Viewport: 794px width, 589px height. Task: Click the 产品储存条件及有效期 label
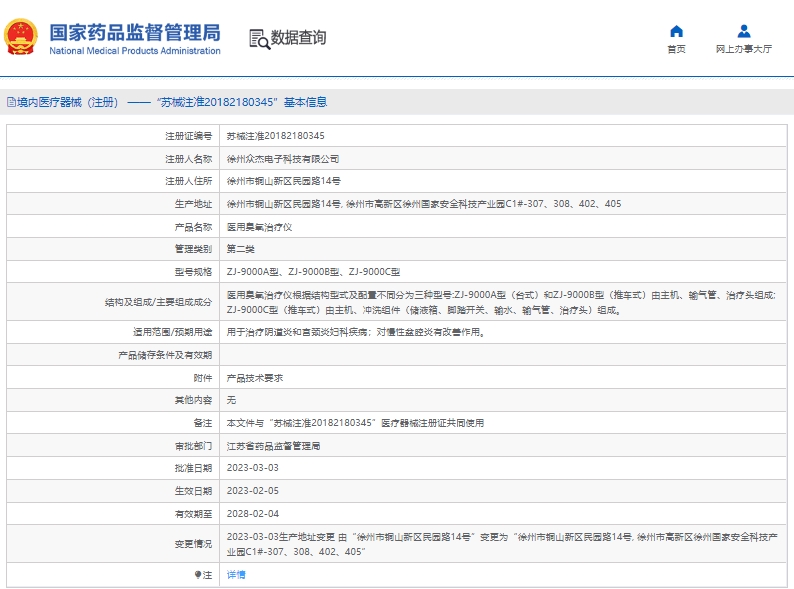point(165,355)
